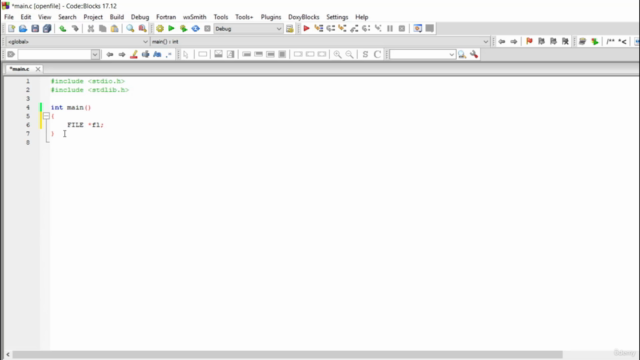Toggle match case (Aa icon)

coord(157,54)
